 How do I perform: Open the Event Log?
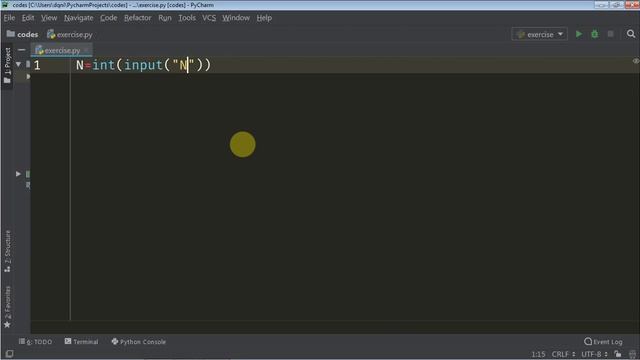[x=603, y=342]
